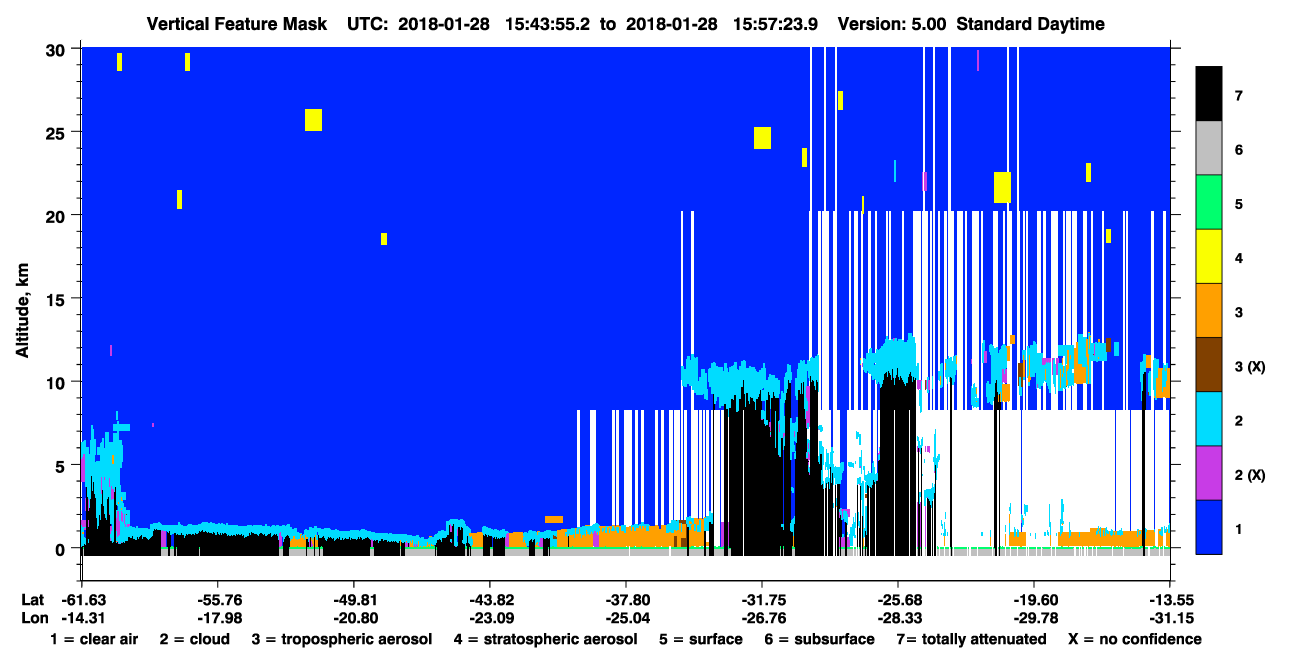Click the gray subsurface legend swatch

point(1209,149)
